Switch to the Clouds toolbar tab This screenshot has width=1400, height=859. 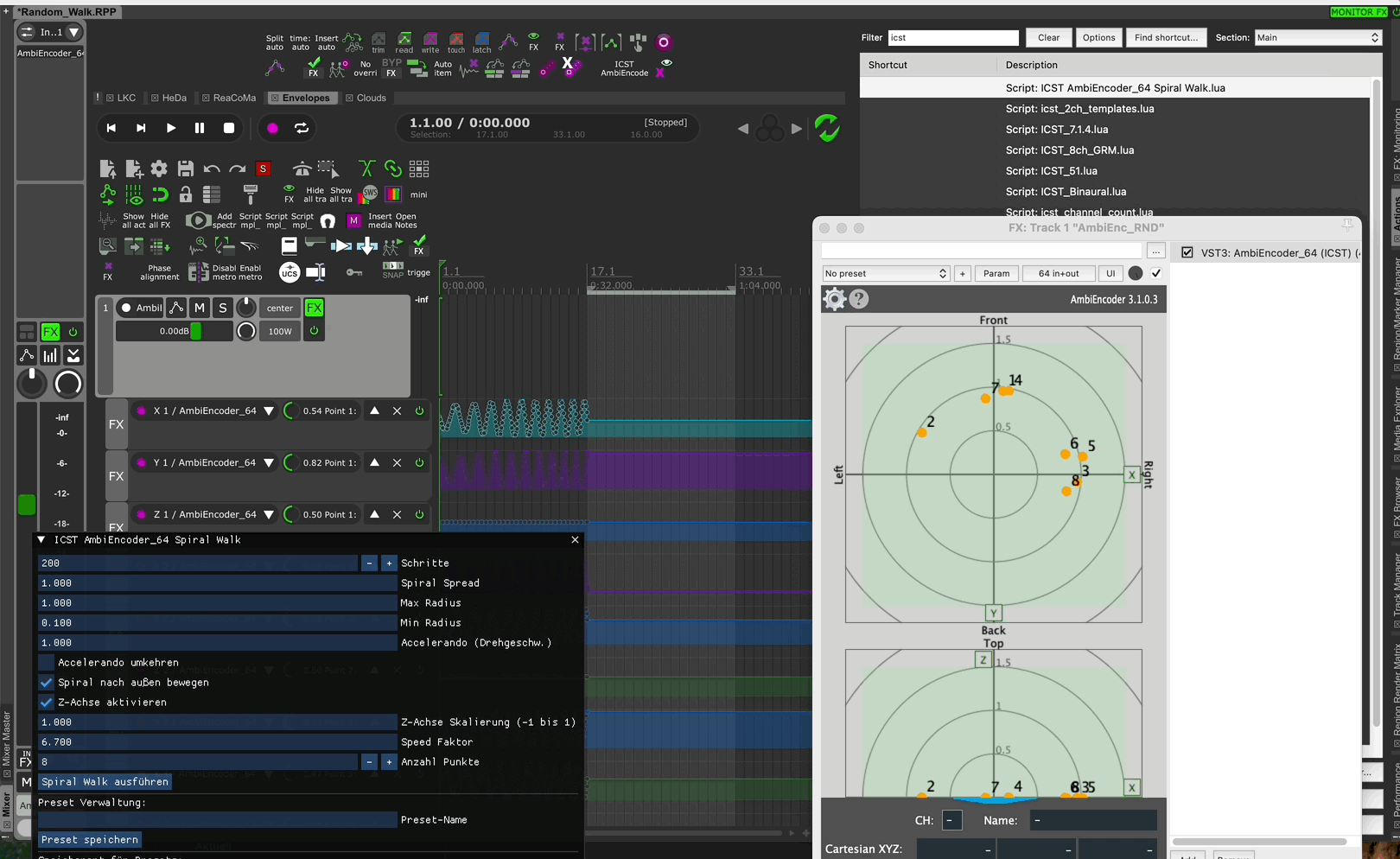click(366, 98)
